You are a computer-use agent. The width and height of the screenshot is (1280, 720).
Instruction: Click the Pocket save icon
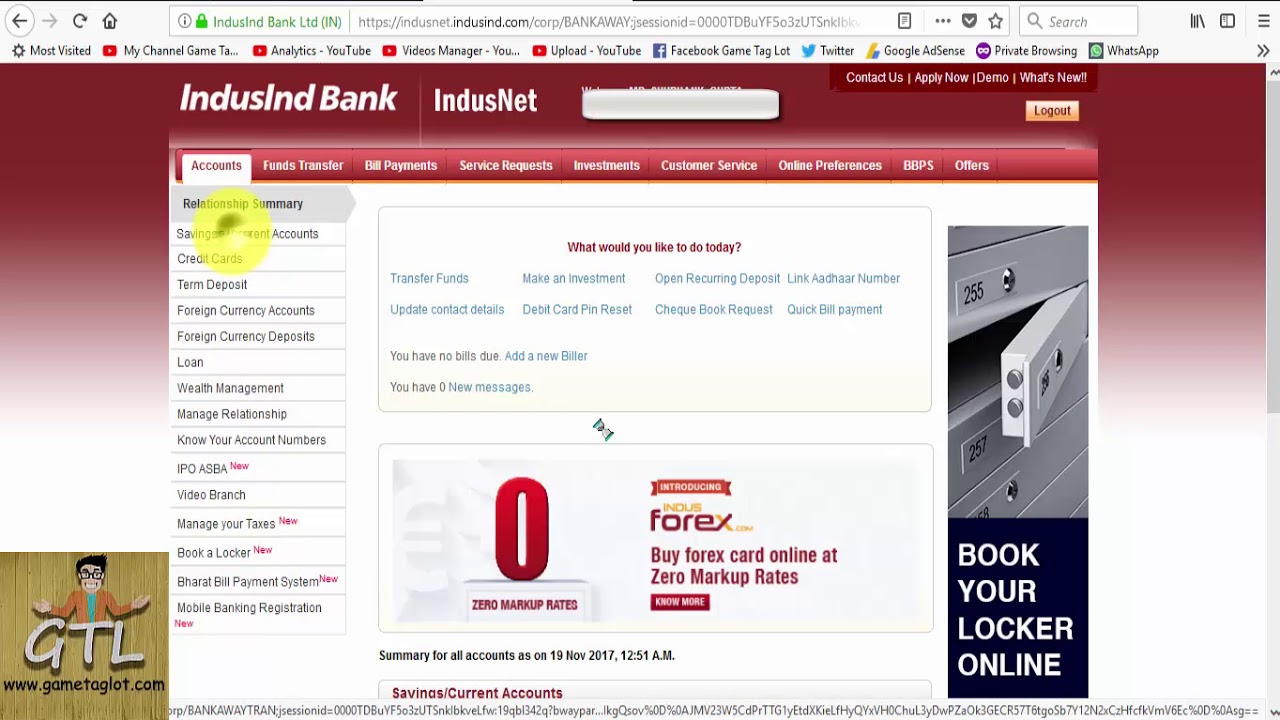[969, 21]
